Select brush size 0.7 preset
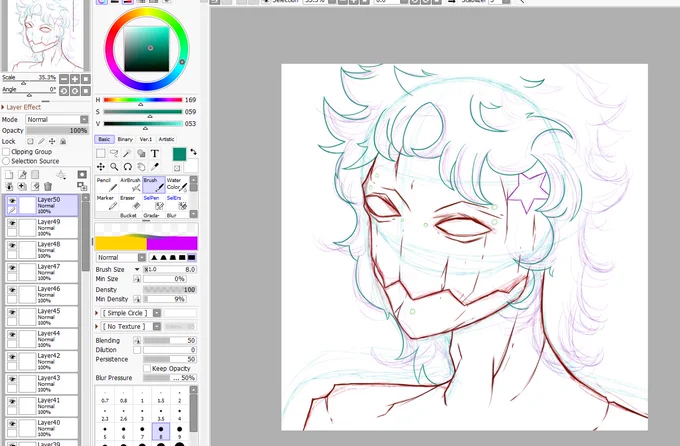This screenshot has width=680, height=446. (105, 396)
